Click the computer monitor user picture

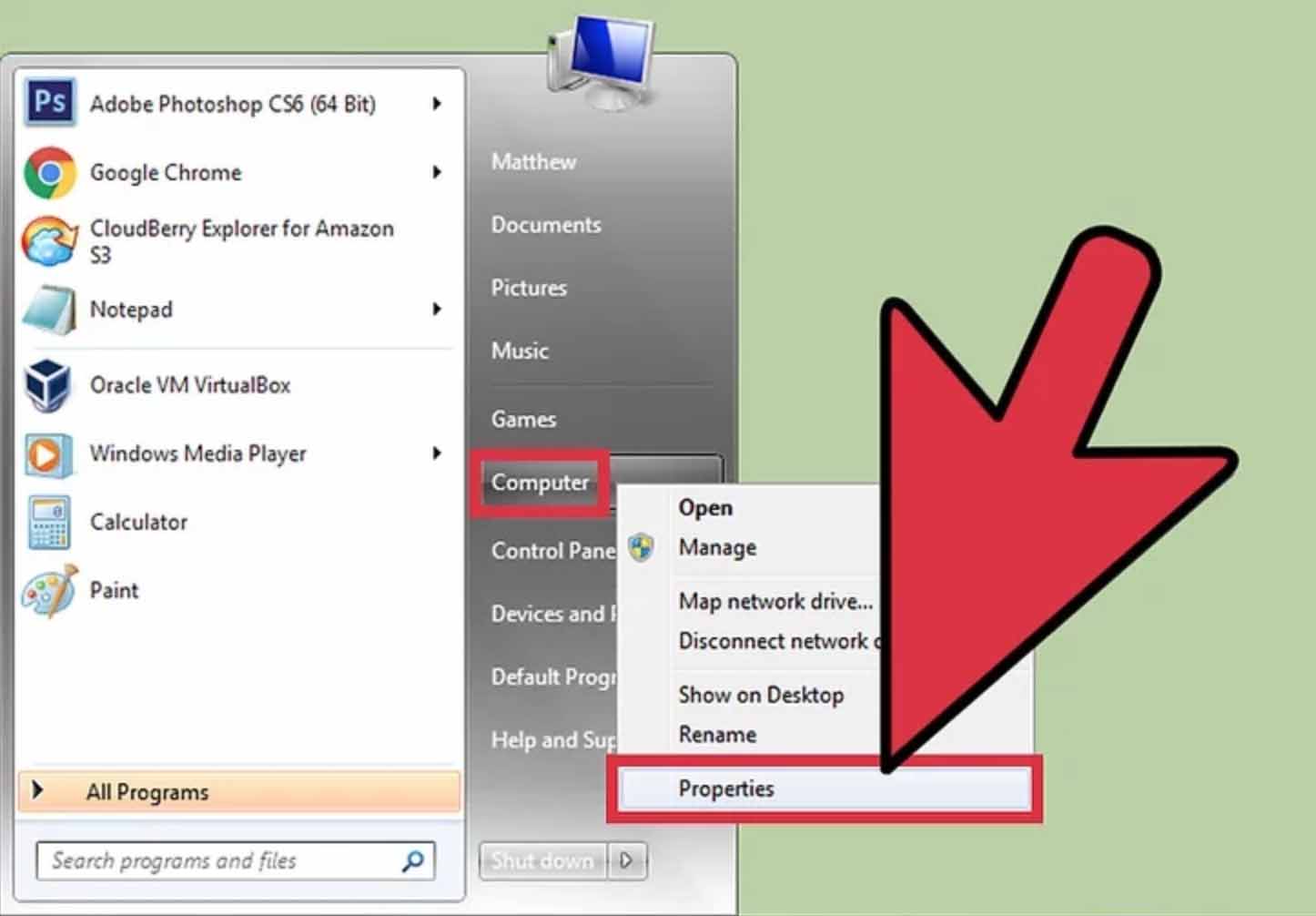(601, 62)
